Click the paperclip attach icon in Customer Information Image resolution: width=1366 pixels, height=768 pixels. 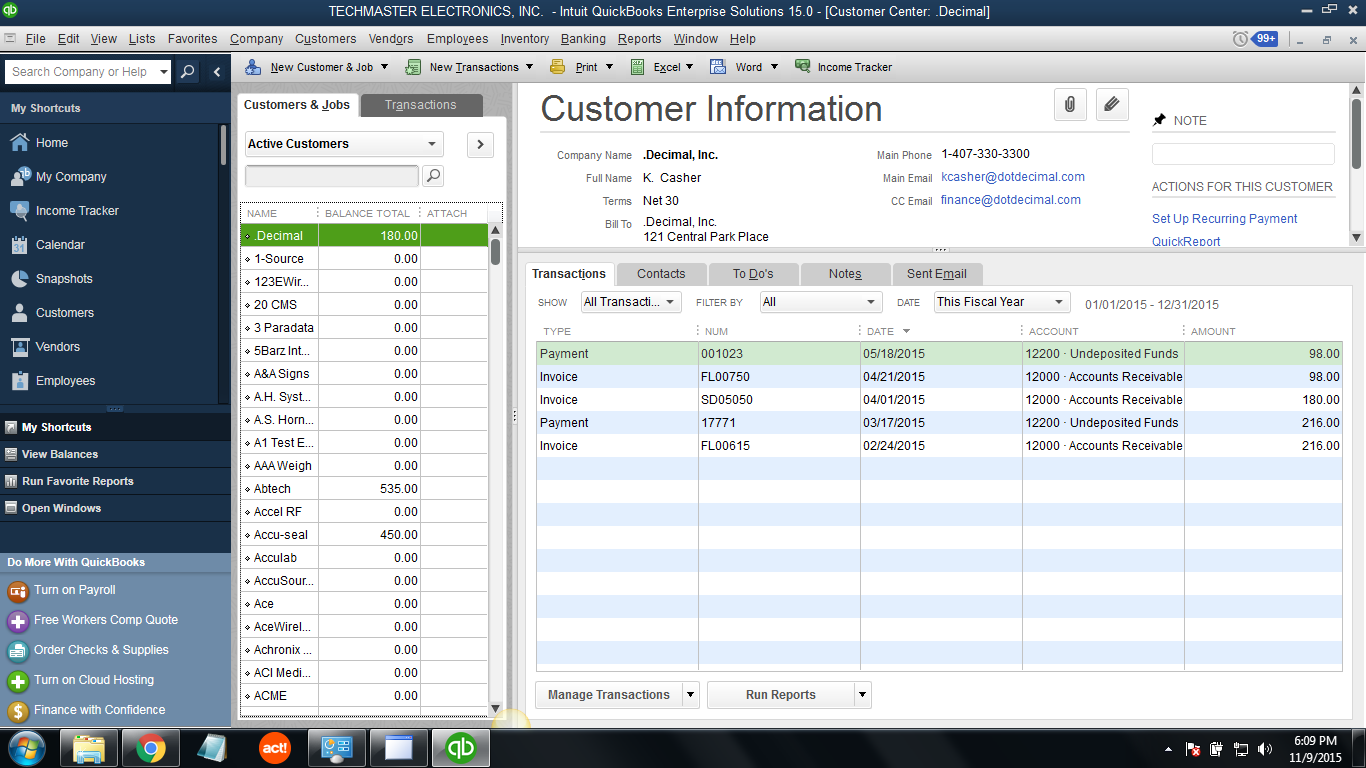point(1070,104)
